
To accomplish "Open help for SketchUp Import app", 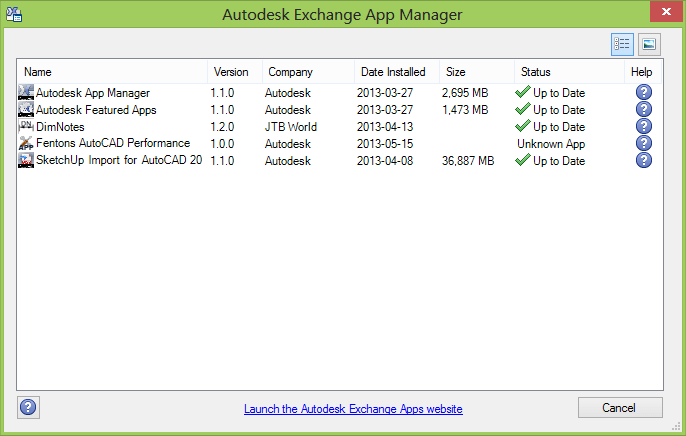I will coord(644,160).
